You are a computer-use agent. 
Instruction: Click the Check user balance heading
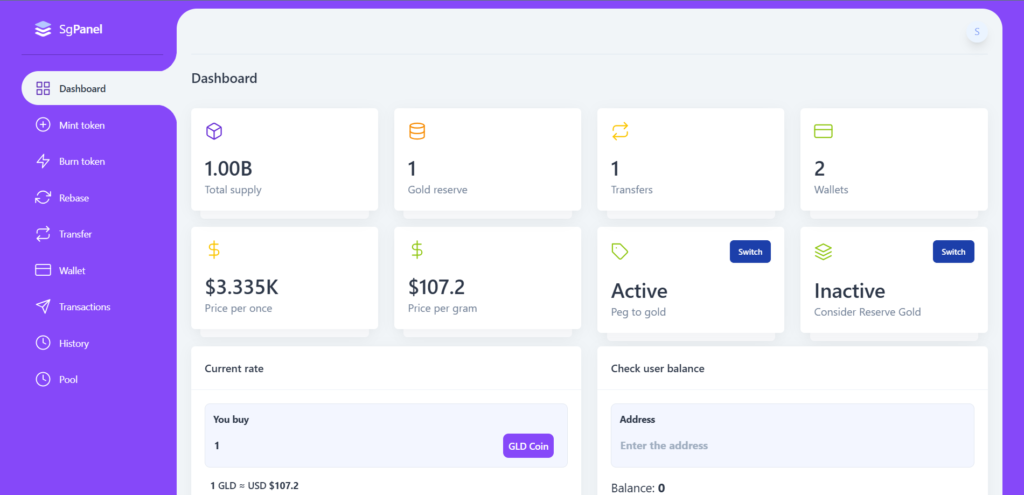coord(657,368)
